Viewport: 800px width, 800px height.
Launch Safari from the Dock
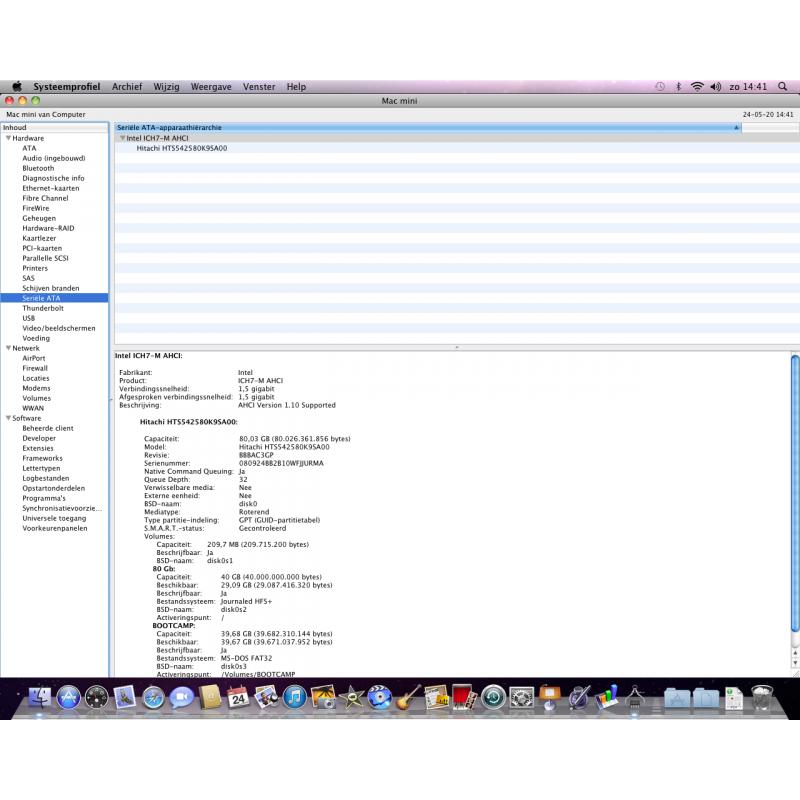pyautogui.click(x=153, y=697)
